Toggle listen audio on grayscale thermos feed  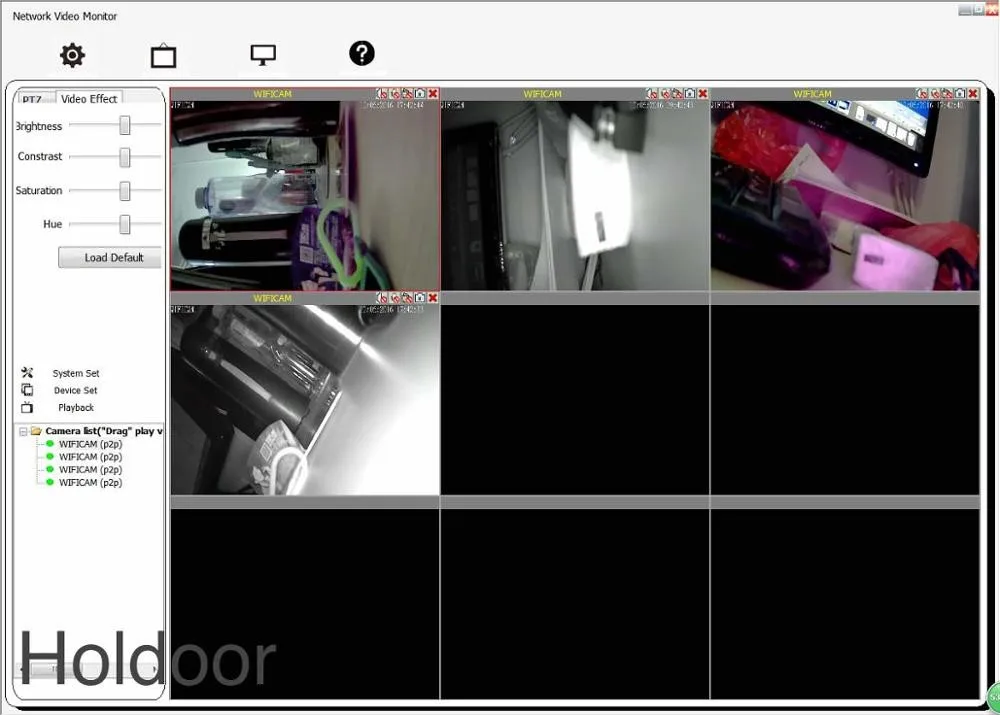[381, 298]
